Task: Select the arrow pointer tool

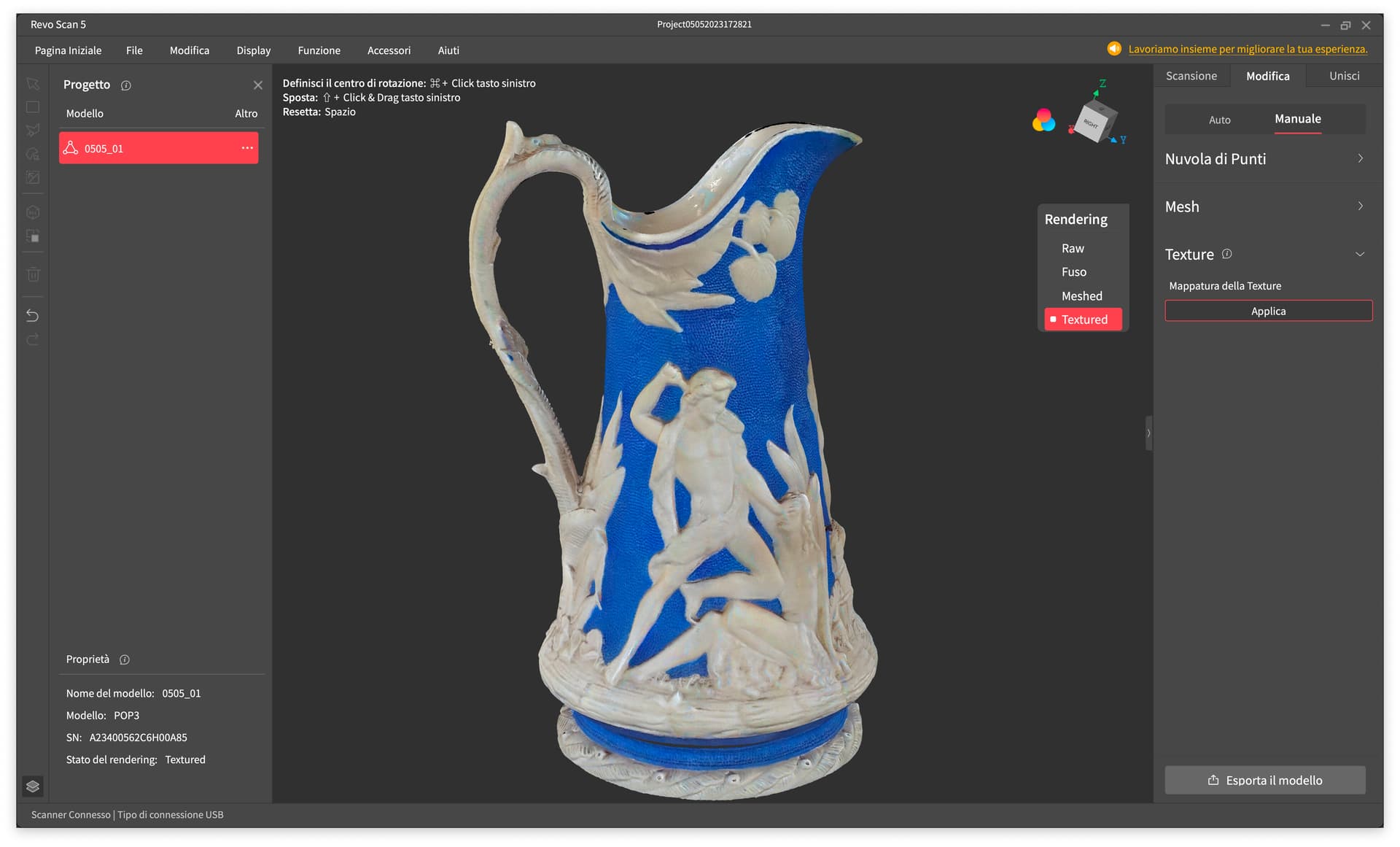Action: click(33, 84)
